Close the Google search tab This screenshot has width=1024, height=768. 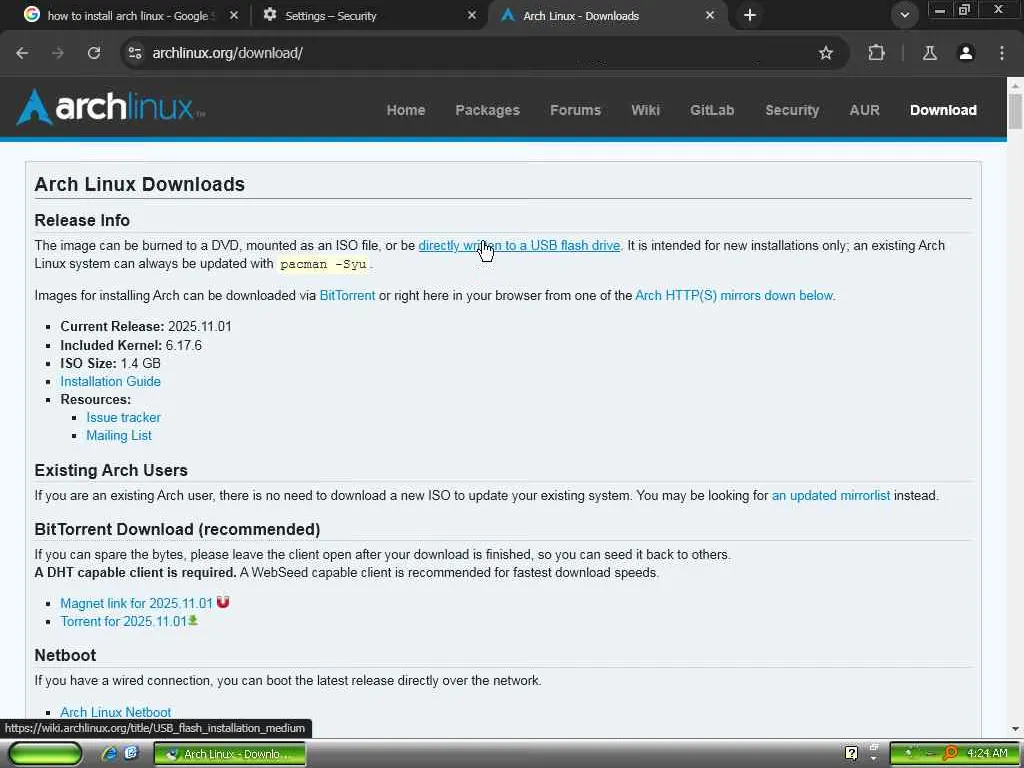(x=234, y=15)
